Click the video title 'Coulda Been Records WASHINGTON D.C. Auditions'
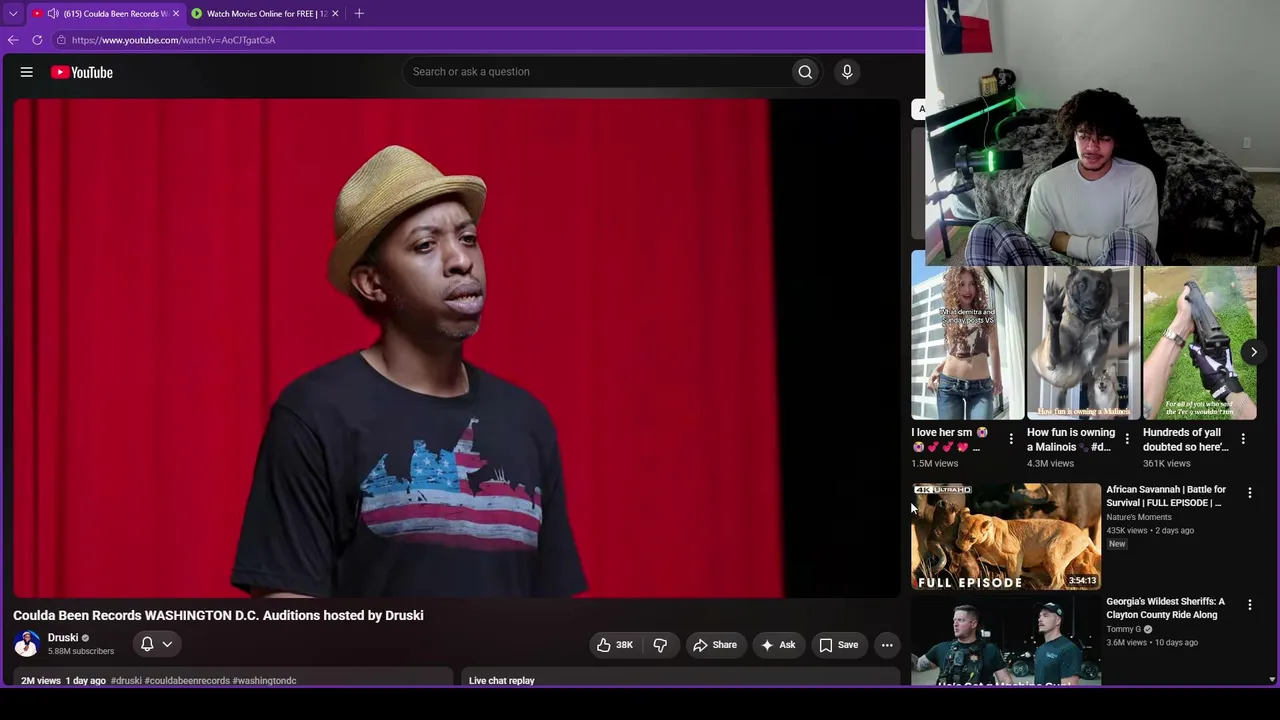The width and height of the screenshot is (1280, 720). click(218, 615)
